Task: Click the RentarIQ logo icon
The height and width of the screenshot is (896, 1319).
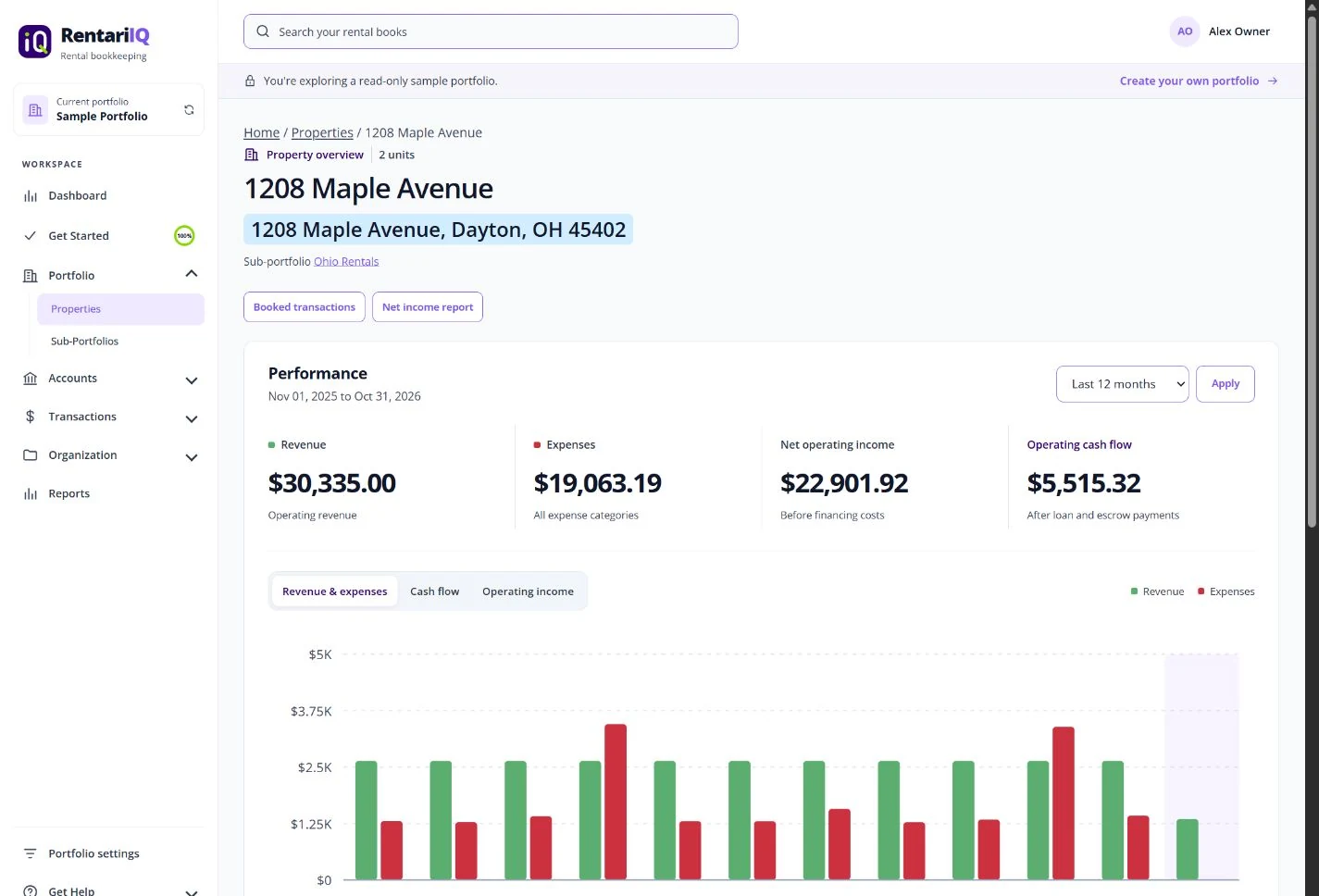Action: point(35,42)
